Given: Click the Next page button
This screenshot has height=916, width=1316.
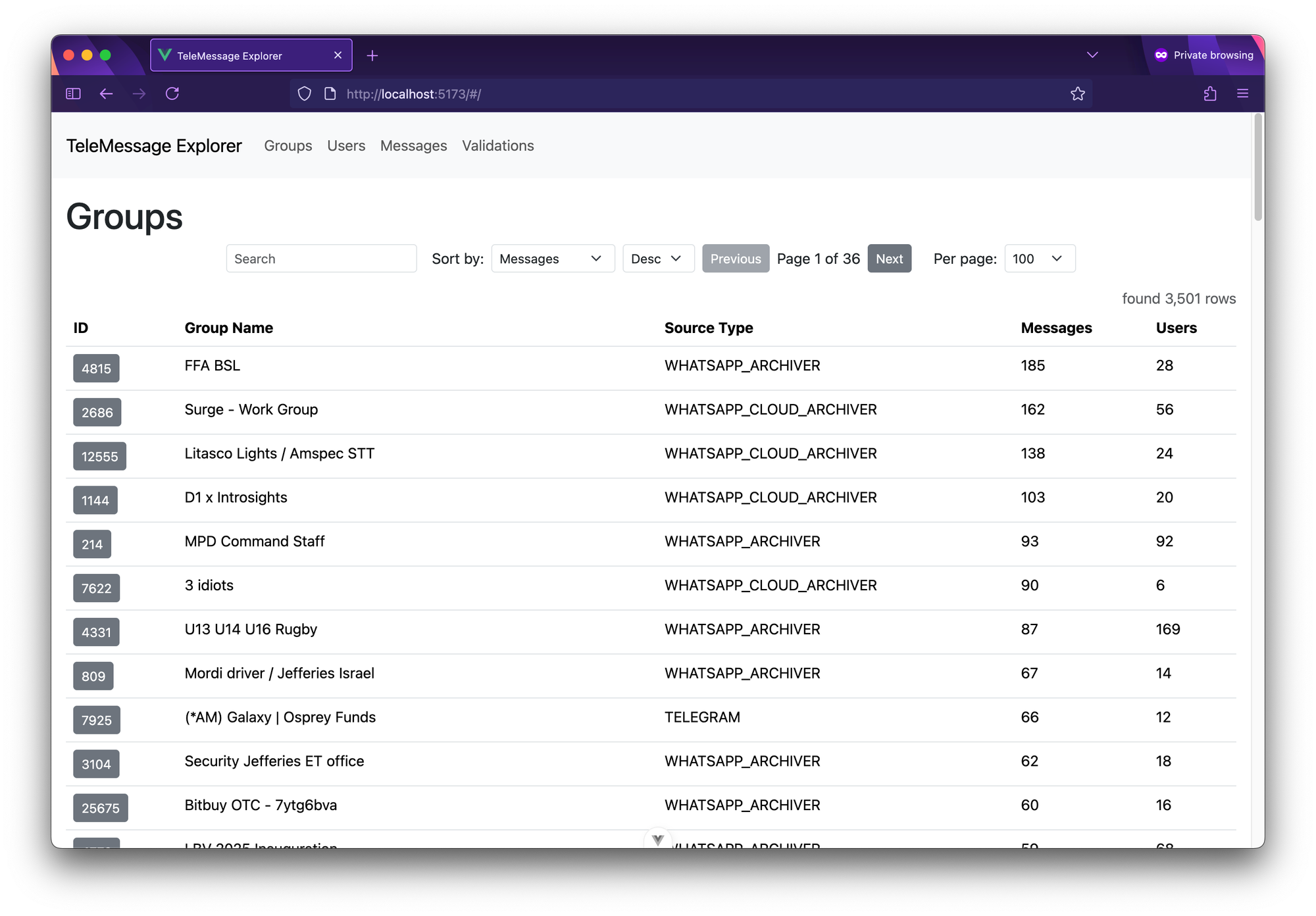Looking at the screenshot, I should (889, 259).
